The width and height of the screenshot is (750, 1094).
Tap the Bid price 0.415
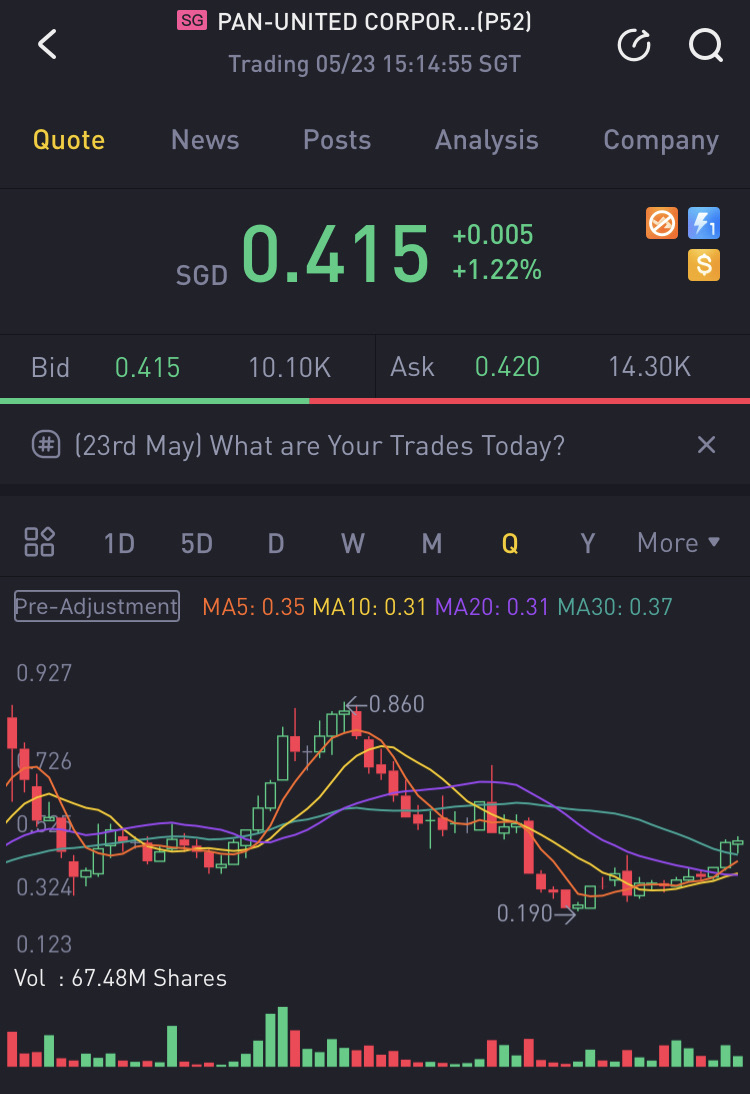[x=147, y=368]
